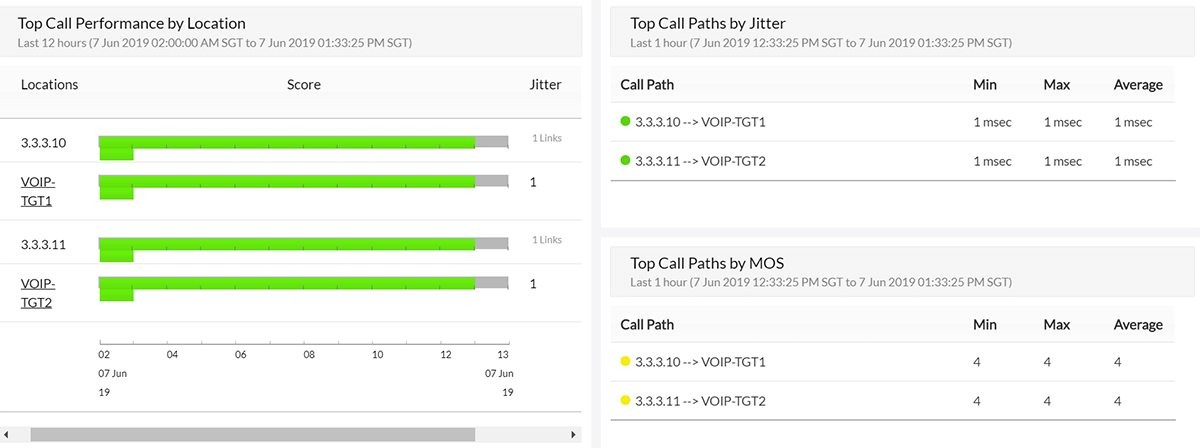Viewport: 1200px width, 448px height.
Task: Click green status dot for 3.3.3.11 jitter path
Action: [x=626, y=160]
